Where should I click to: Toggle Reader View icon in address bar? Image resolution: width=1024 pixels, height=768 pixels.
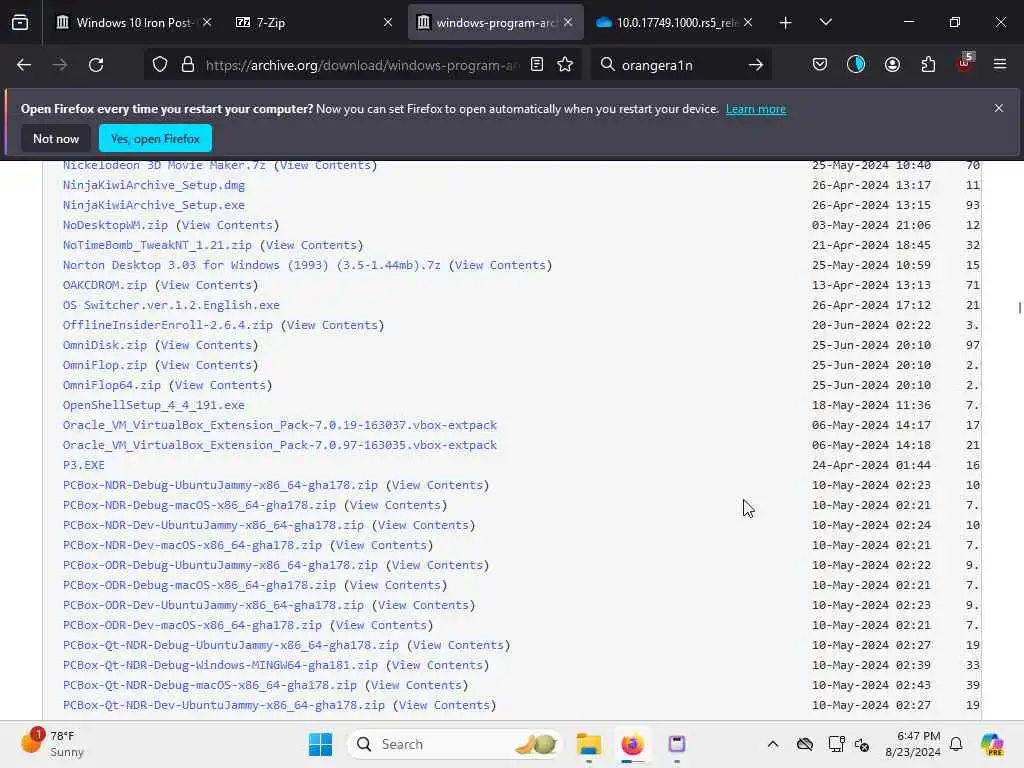click(x=537, y=65)
